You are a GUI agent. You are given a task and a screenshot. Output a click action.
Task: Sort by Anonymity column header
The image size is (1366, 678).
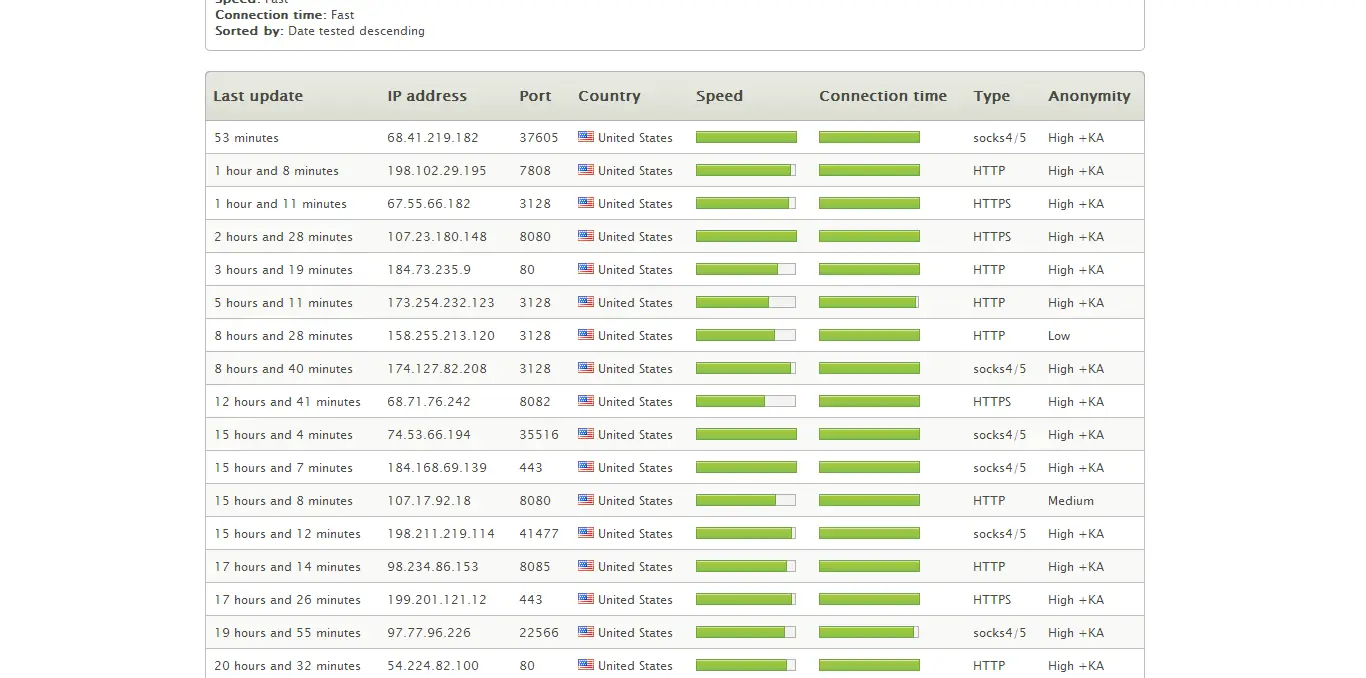(x=1089, y=96)
